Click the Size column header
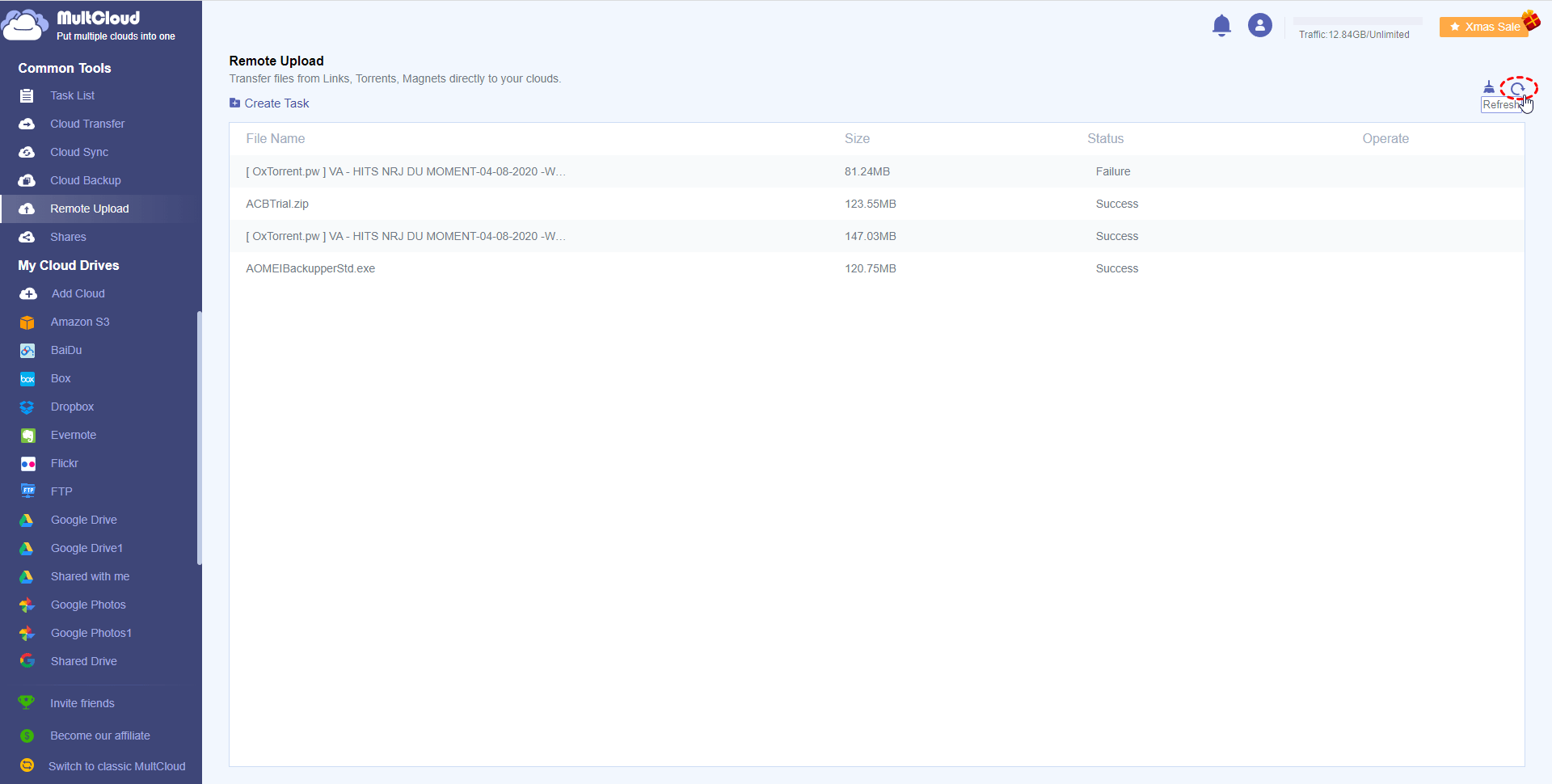Screen dimensions: 1552x784 click(857, 139)
